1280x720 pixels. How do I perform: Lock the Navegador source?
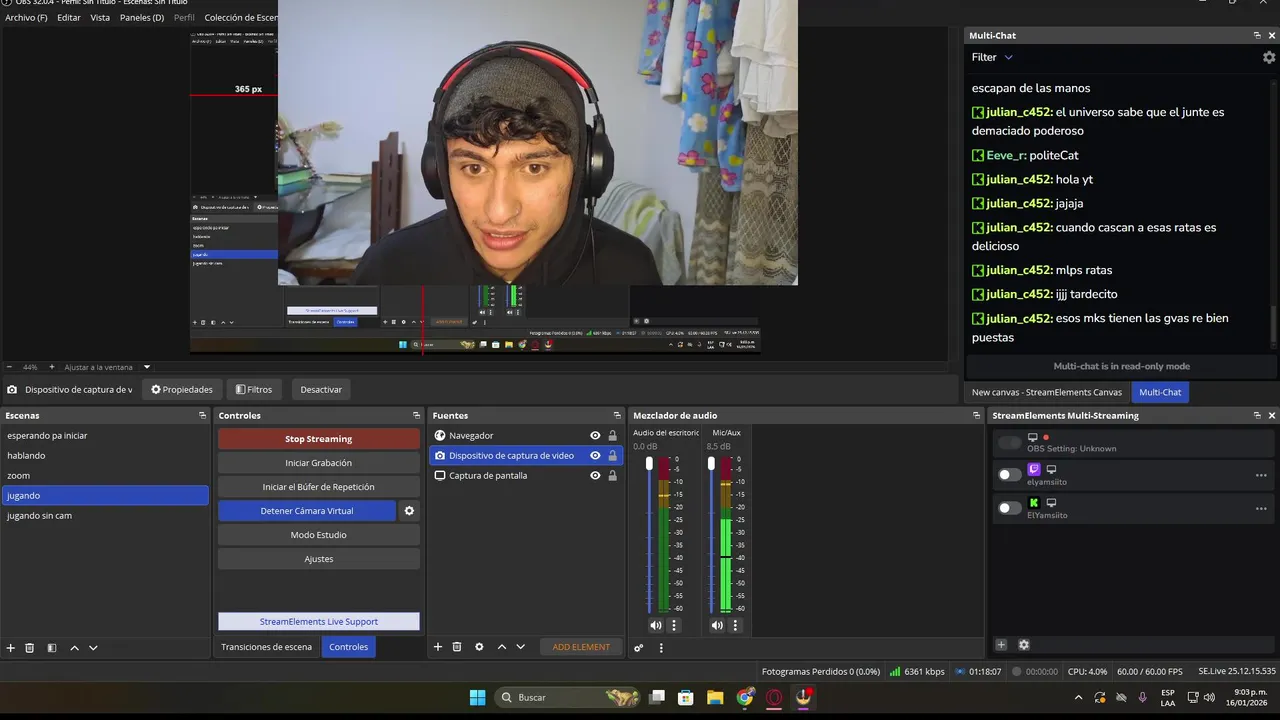612,436
